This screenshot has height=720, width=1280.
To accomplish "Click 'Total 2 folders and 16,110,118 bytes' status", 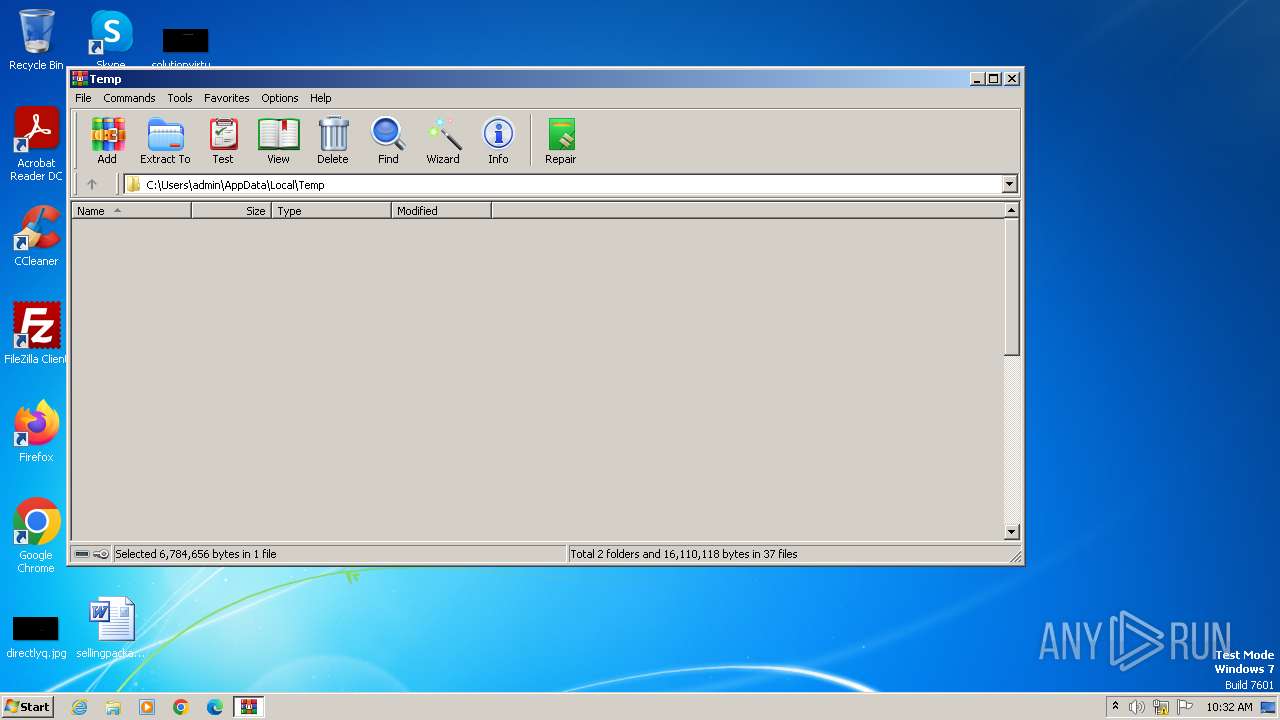I will [x=684, y=554].
